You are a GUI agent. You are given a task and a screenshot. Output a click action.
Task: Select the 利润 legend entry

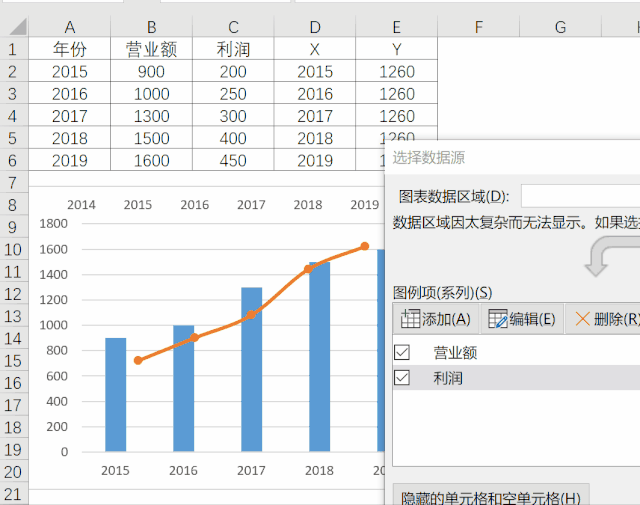tap(448, 378)
